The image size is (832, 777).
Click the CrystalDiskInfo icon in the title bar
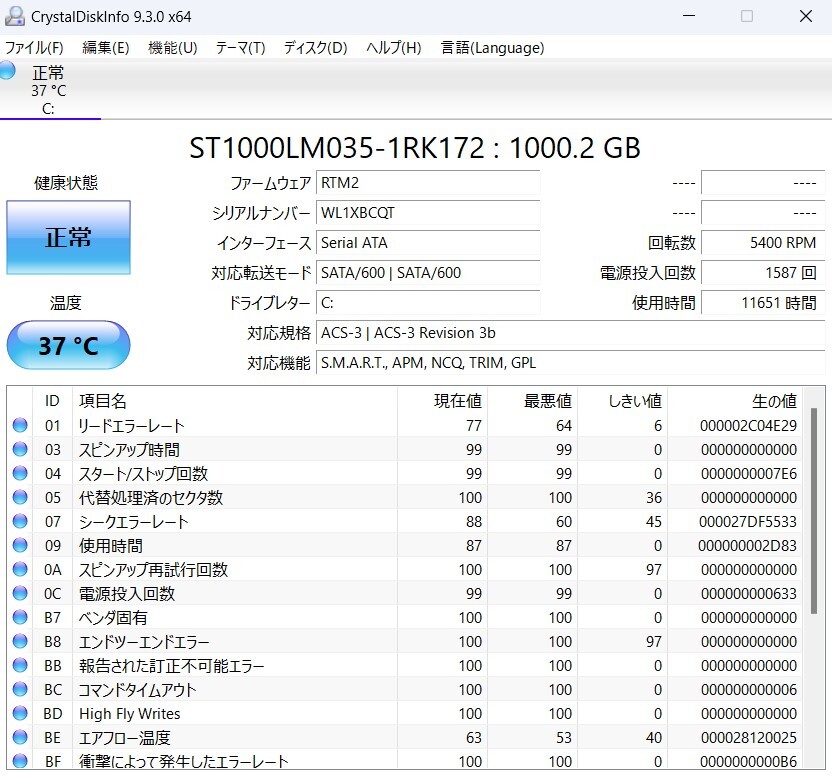[x=14, y=15]
